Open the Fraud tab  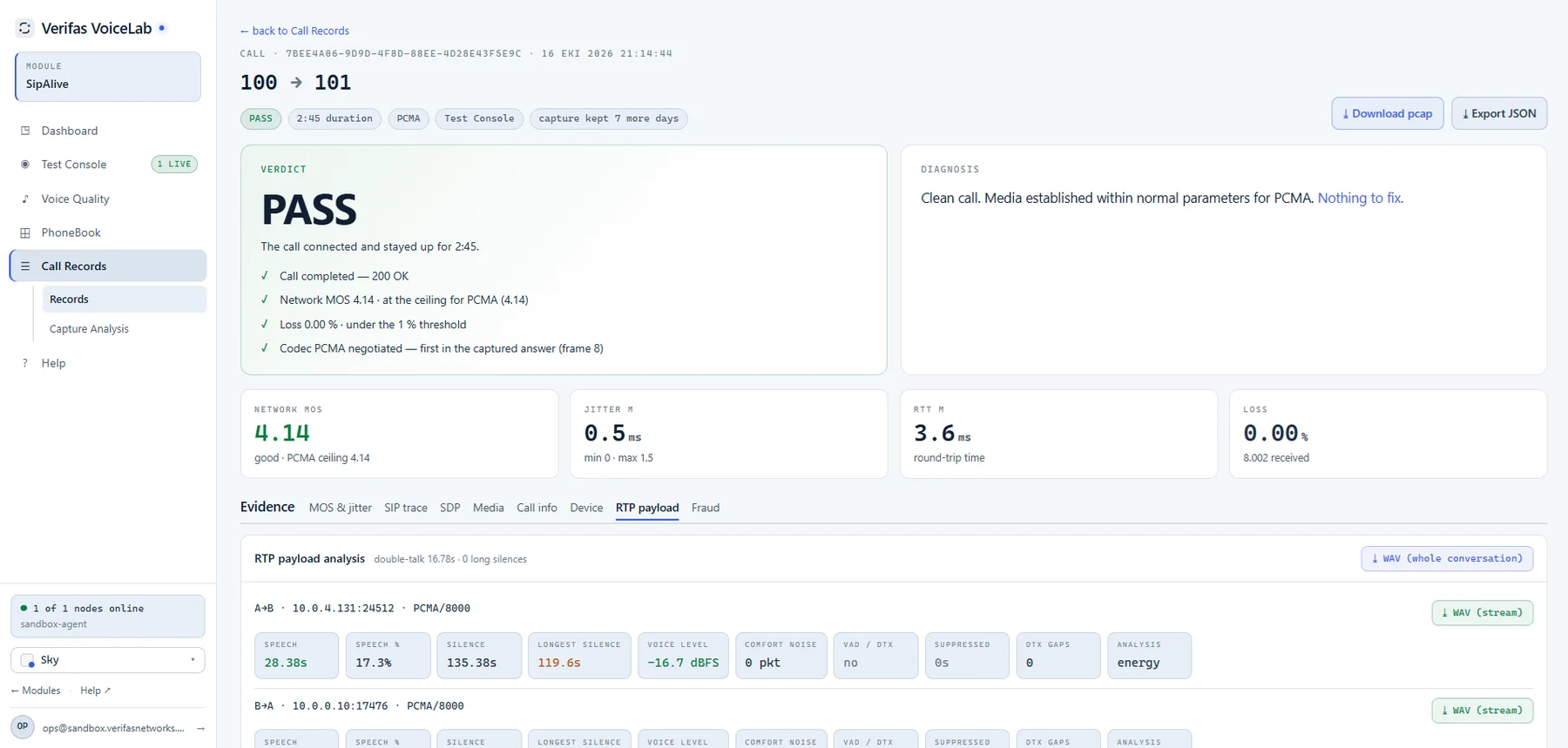[706, 508]
